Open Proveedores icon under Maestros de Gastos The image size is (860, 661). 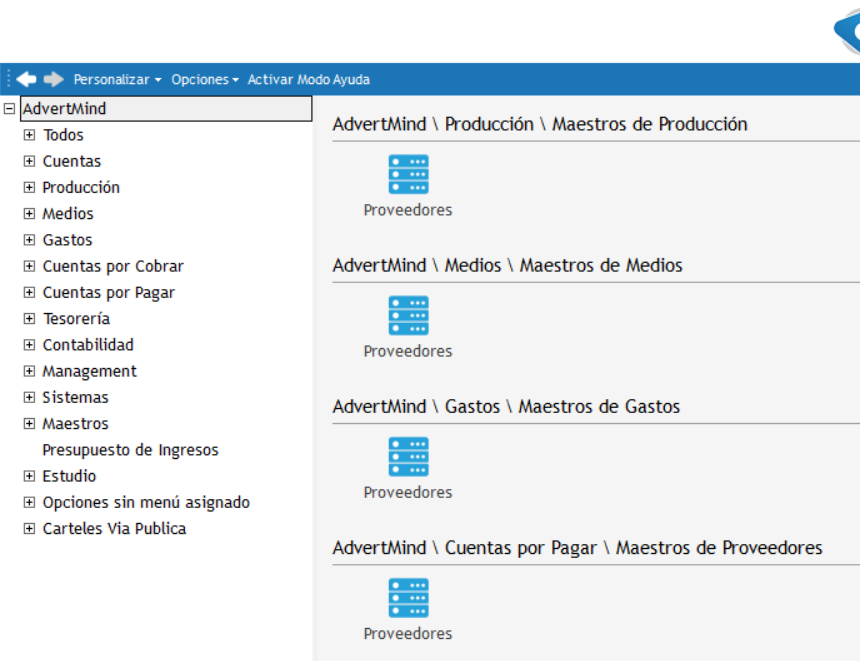408,457
